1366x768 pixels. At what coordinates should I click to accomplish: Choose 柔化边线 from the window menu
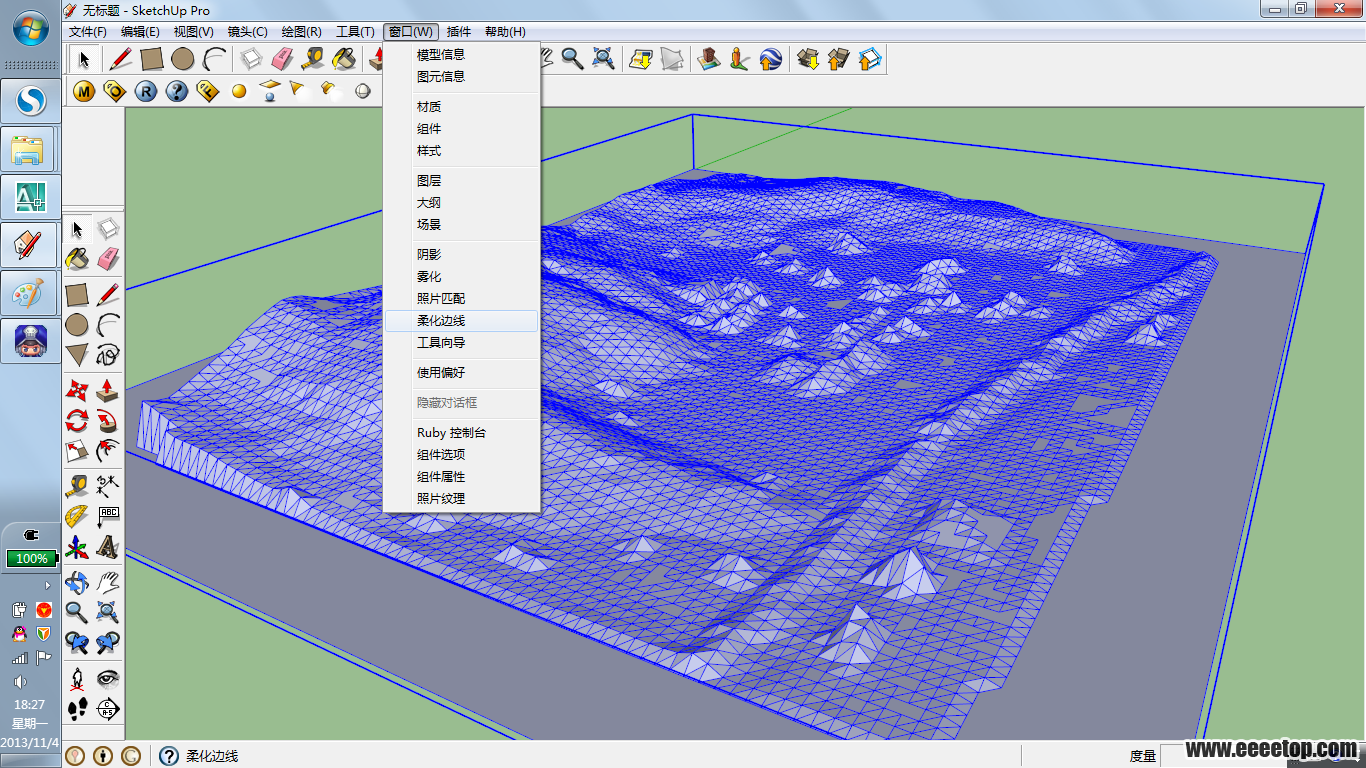click(462, 321)
